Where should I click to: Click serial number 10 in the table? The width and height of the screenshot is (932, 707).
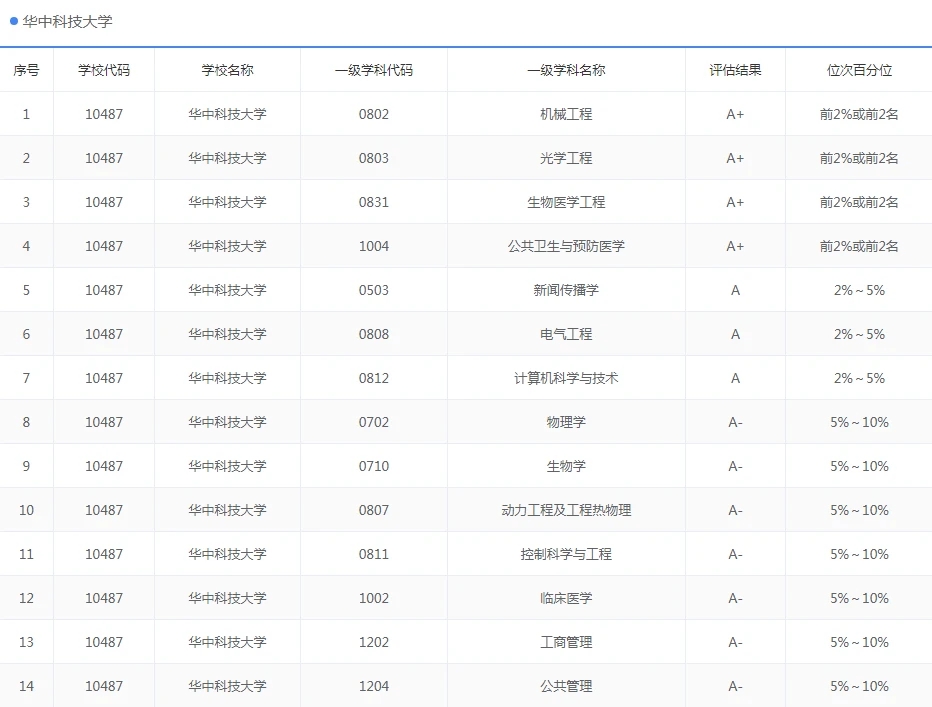tap(26, 510)
